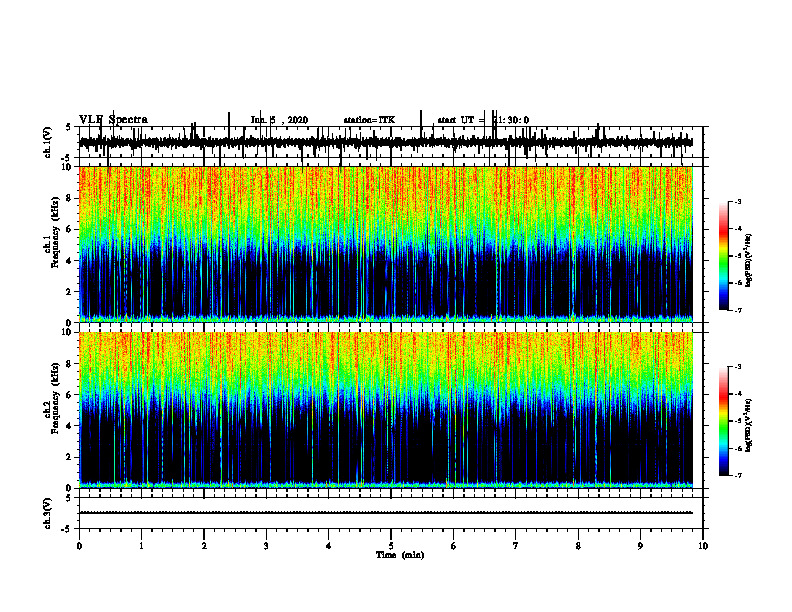This screenshot has width=792, height=612.
Task: Click the "VLF Spectra" plot title
Action: point(113,120)
